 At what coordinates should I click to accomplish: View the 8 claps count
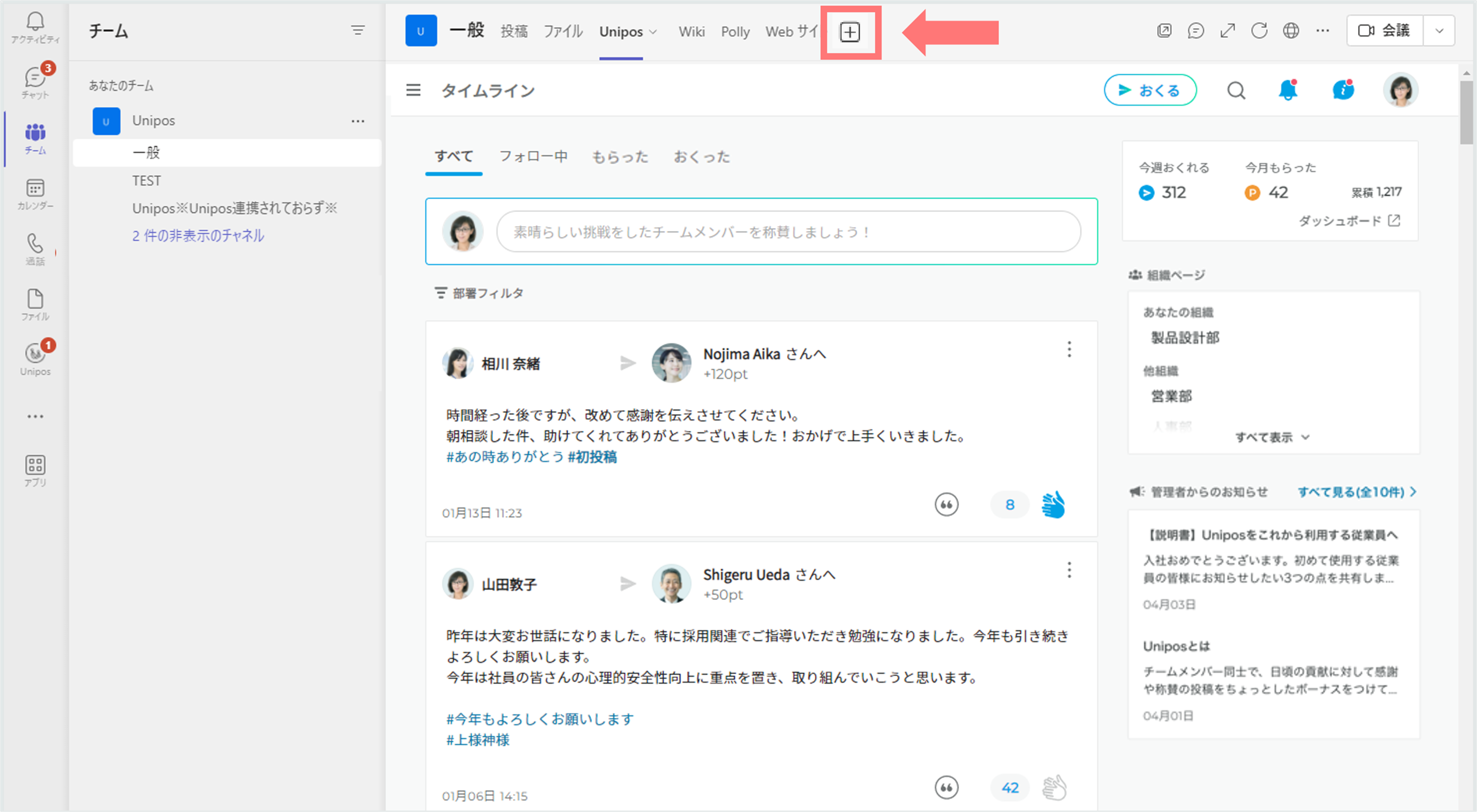pos(1010,505)
